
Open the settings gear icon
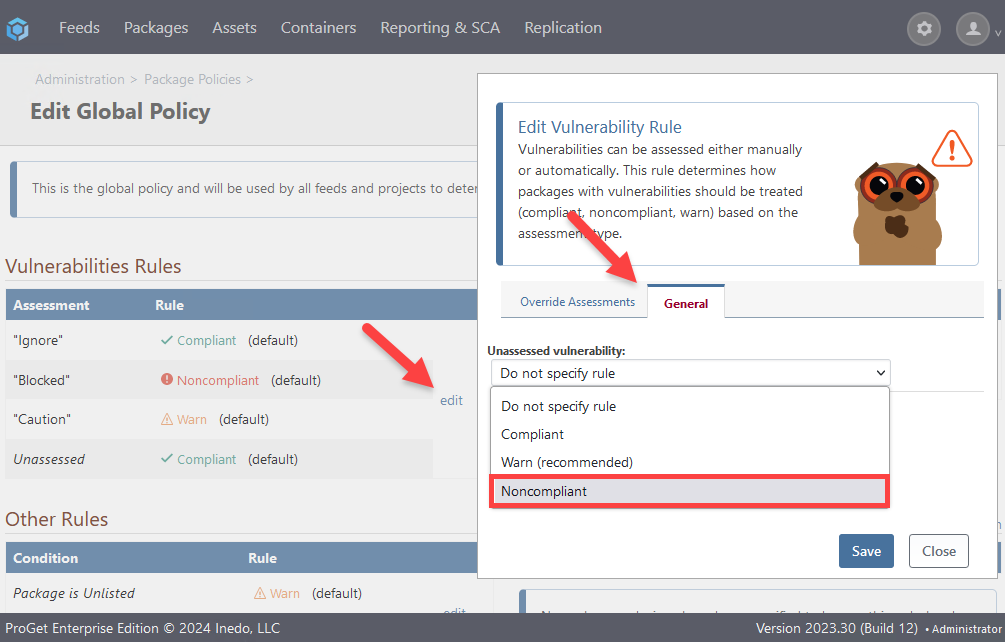tap(924, 29)
